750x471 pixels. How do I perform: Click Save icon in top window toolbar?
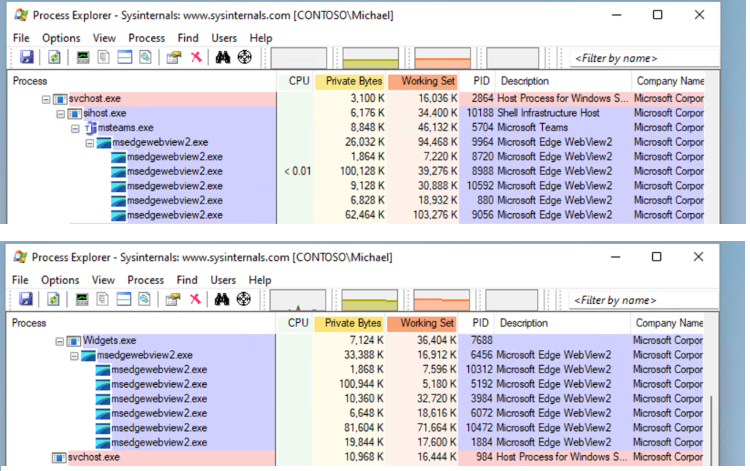coord(25,57)
